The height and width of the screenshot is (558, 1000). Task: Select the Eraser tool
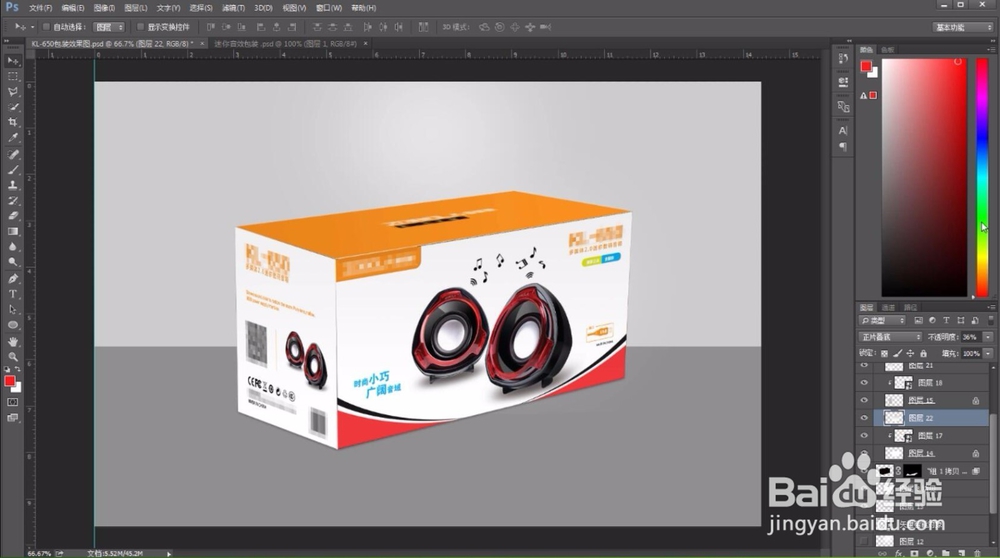[x=13, y=216]
